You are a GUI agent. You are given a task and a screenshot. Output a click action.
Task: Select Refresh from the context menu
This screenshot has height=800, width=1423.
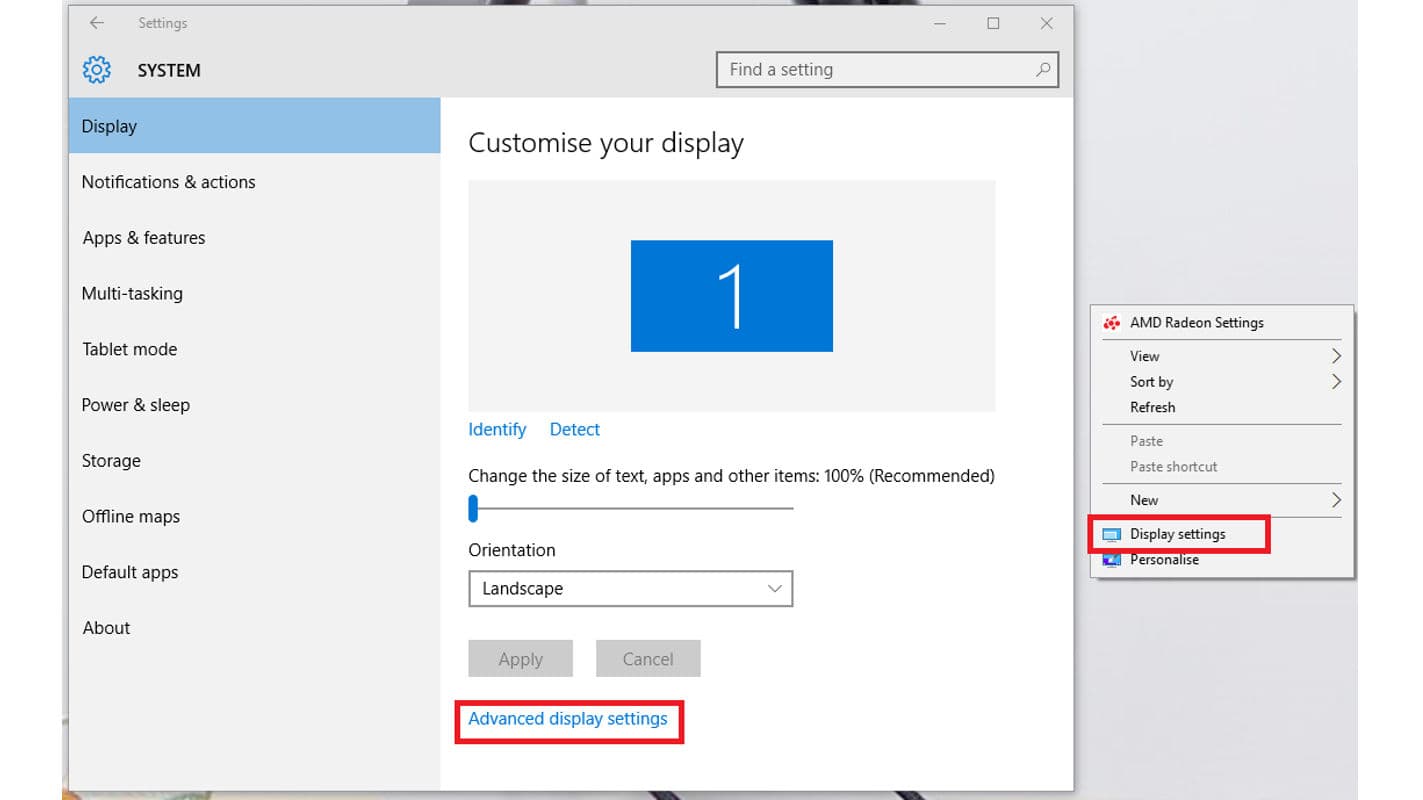(1152, 407)
